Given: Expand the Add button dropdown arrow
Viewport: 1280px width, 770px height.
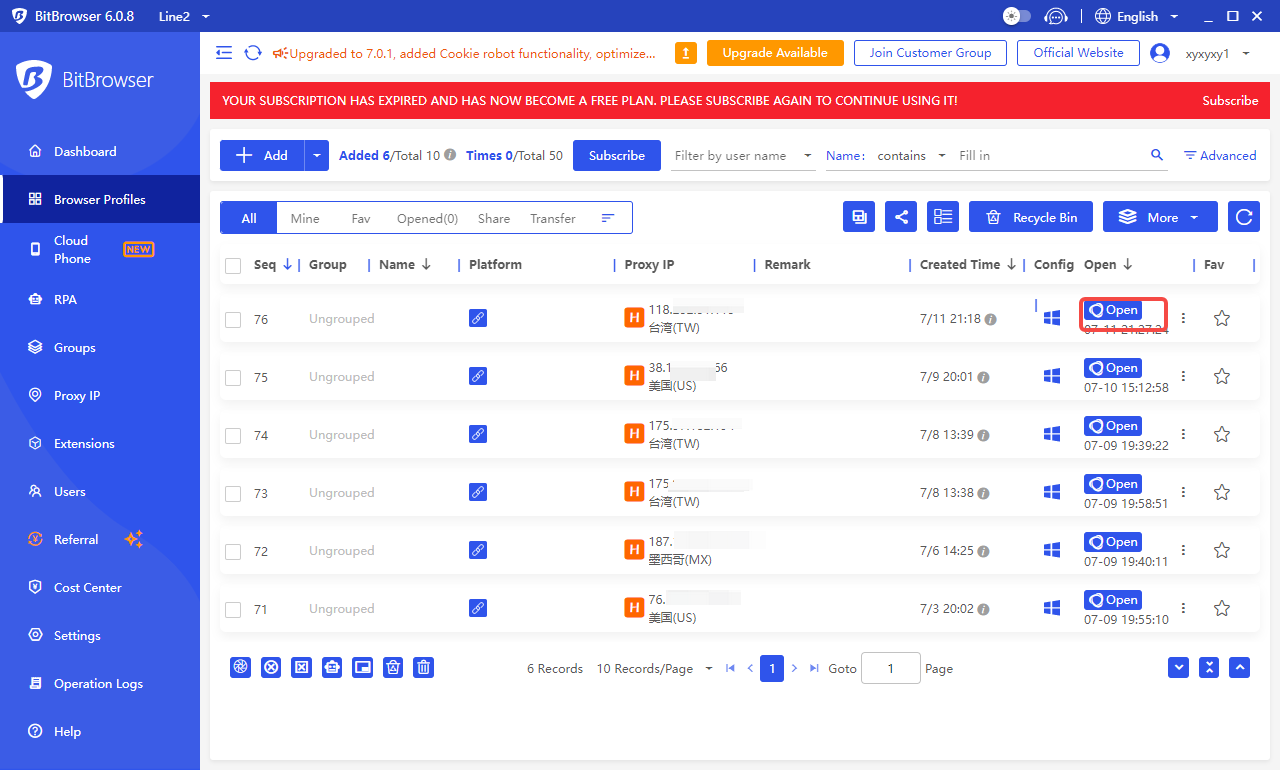Looking at the screenshot, I should point(317,155).
